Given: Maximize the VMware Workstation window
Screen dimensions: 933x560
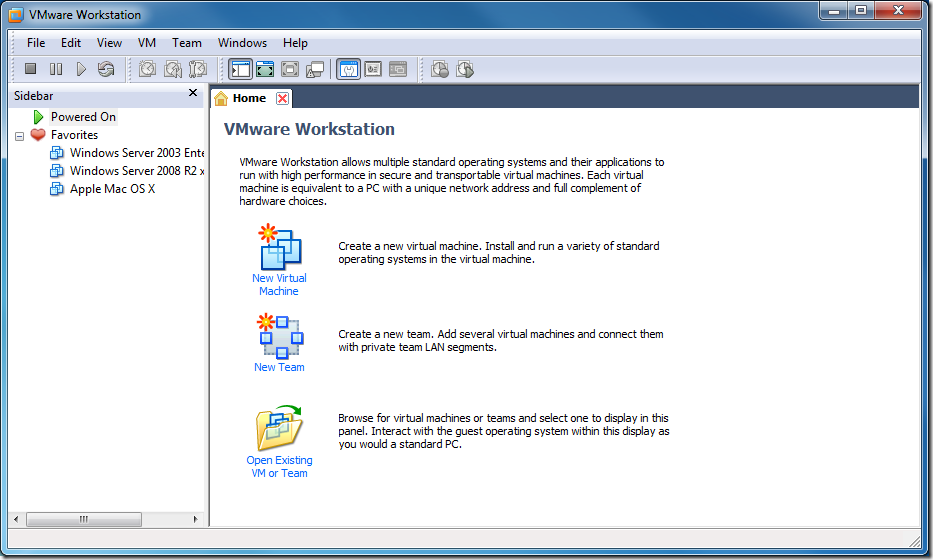Looking at the screenshot, I should (861, 11).
